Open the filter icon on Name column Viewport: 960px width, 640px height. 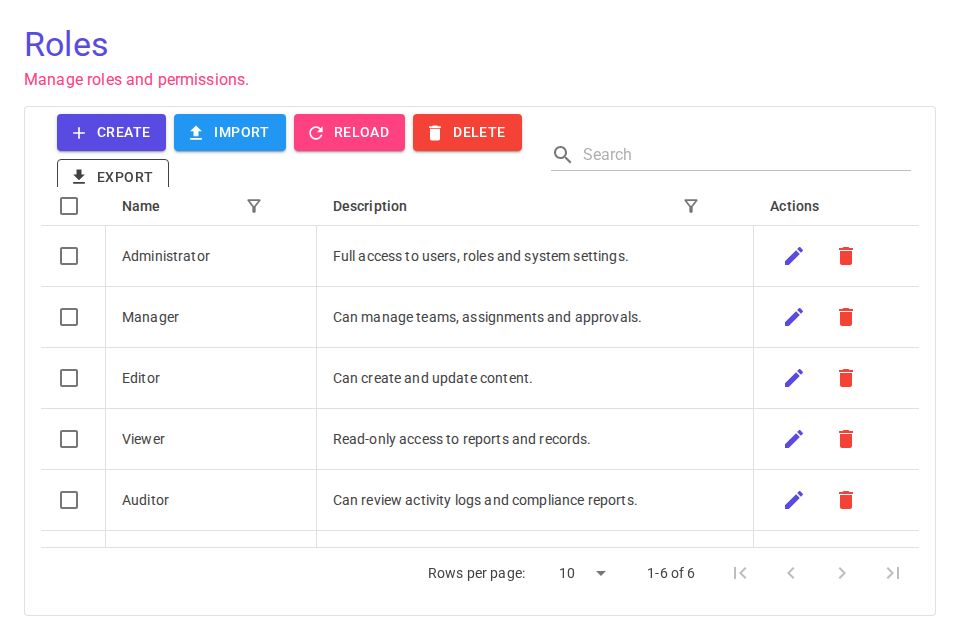point(254,206)
